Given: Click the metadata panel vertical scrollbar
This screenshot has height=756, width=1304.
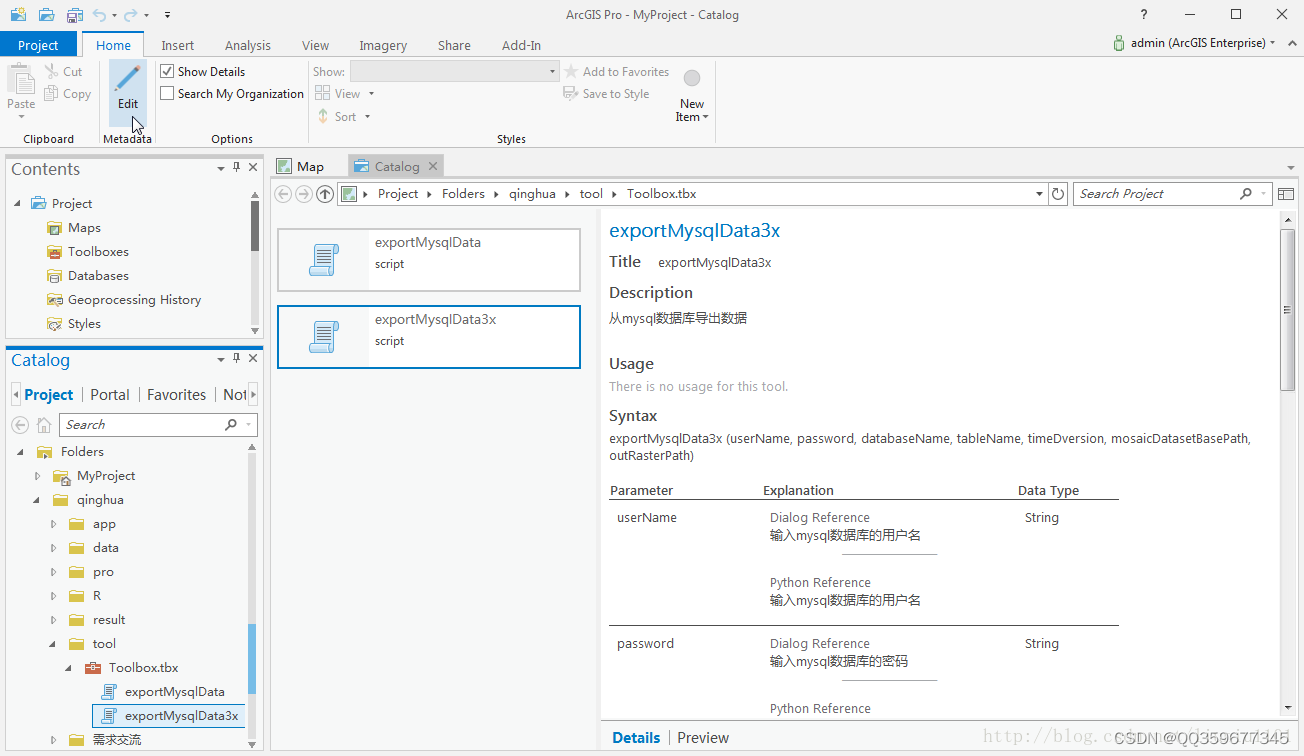Looking at the screenshot, I should (1288, 309).
